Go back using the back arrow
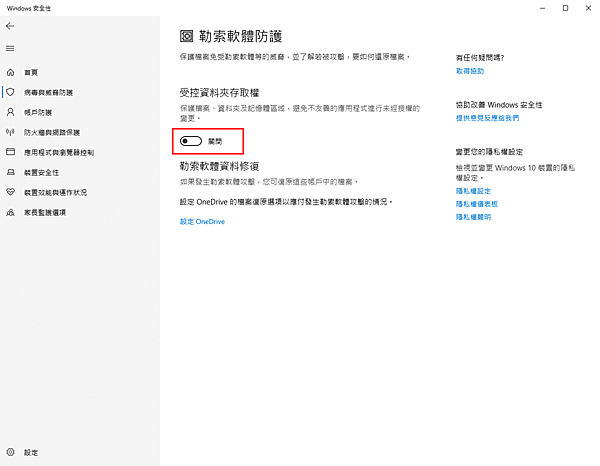600x466 pixels. [x=10, y=26]
